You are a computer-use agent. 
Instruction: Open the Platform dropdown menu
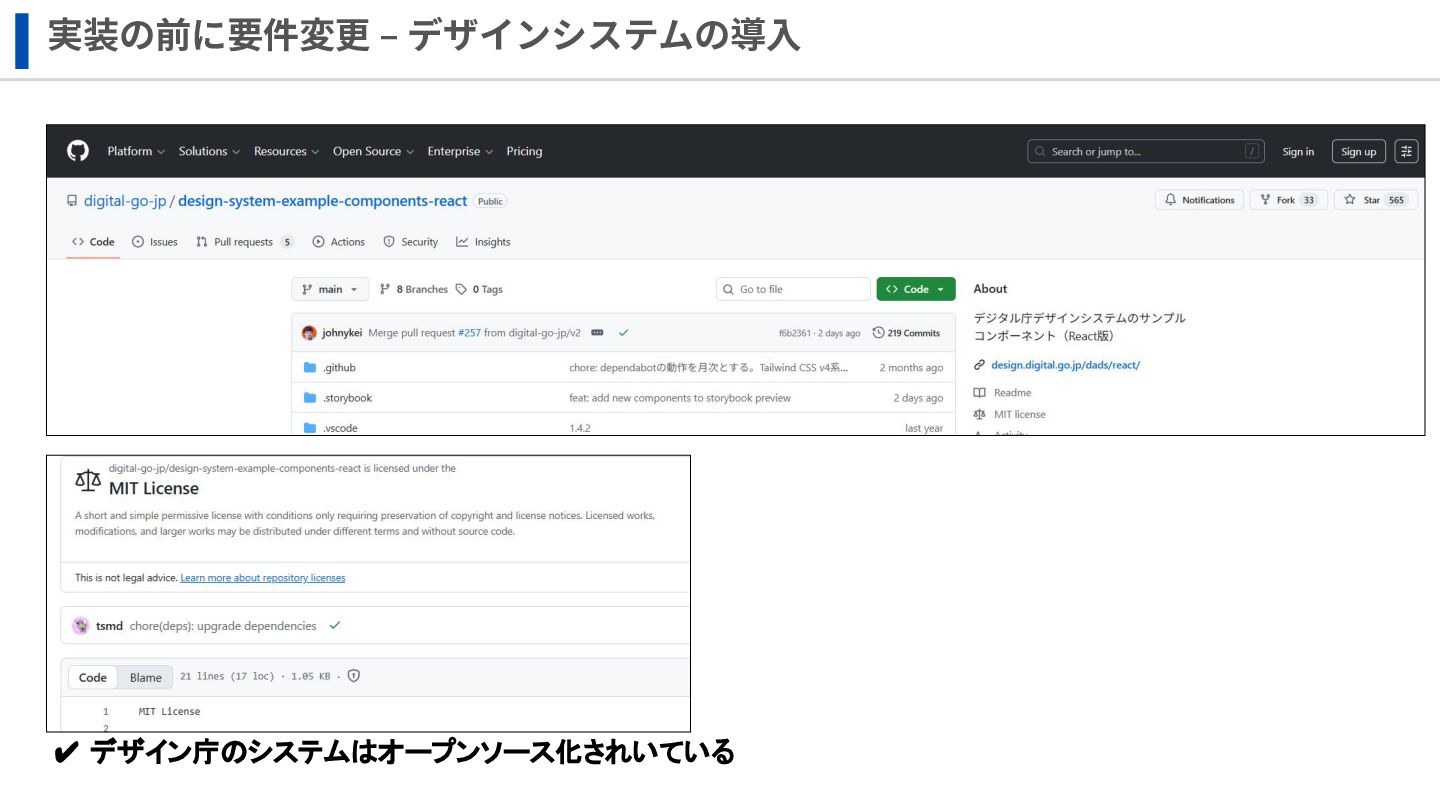[x=136, y=151]
